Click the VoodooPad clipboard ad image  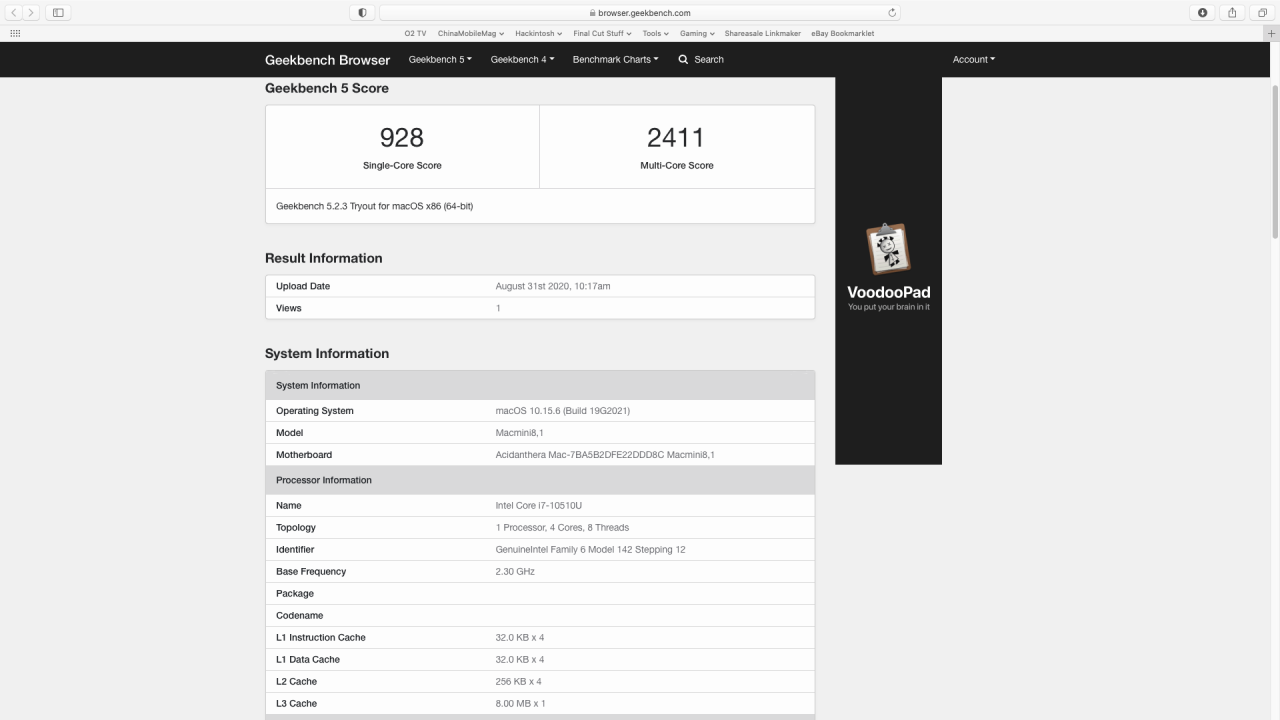(888, 249)
